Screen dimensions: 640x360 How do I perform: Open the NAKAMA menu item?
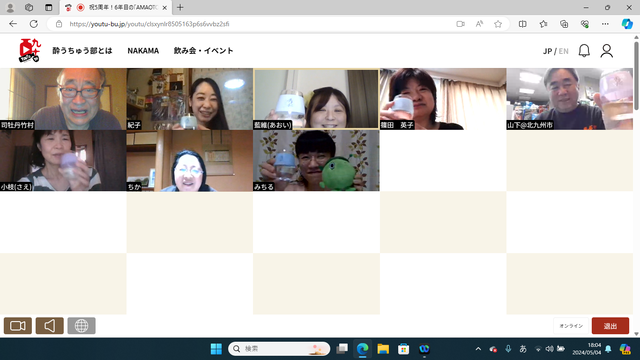point(143,51)
